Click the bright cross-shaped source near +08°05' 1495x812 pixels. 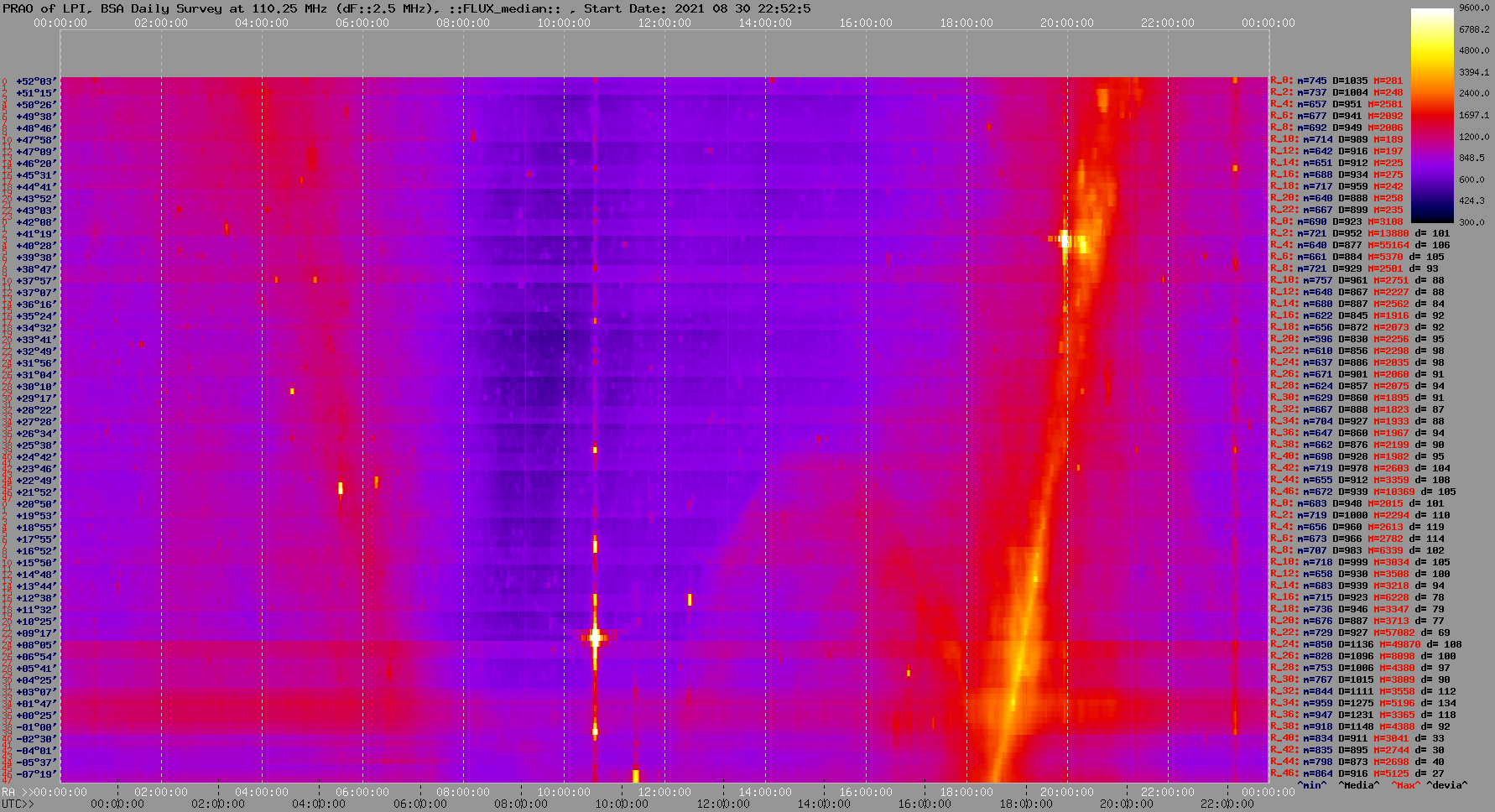[596, 638]
